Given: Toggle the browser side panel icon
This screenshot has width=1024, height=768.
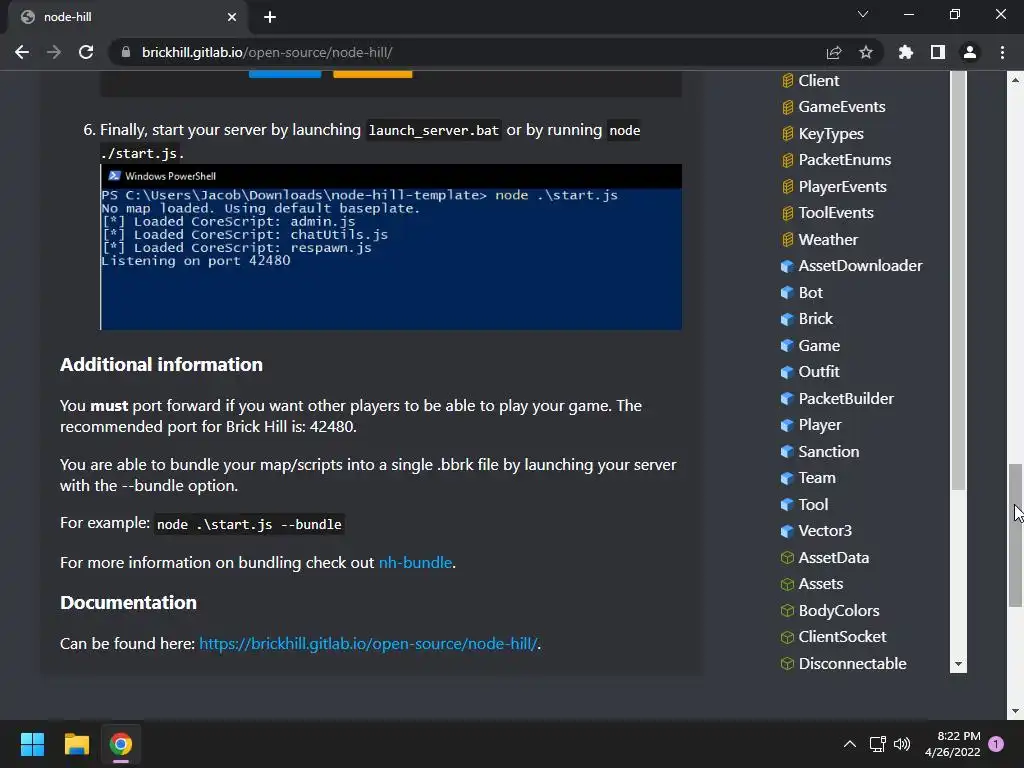Looking at the screenshot, I should [x=938, y=52].
